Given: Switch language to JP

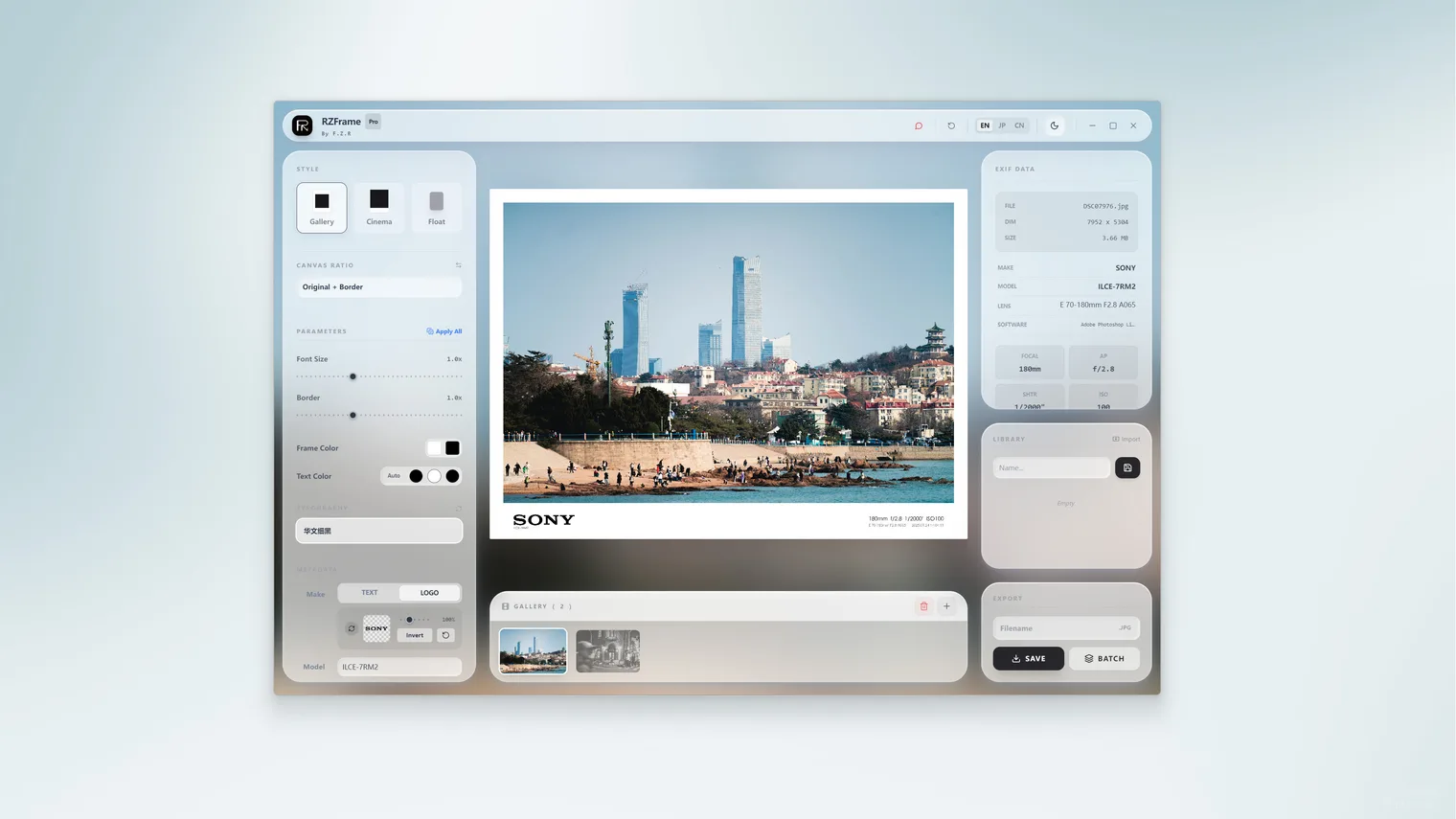Looking at the screenshot, I should [x=1002, y=125].
